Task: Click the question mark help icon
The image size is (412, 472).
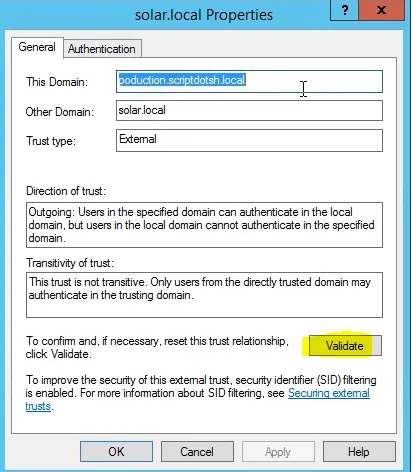Action: tap(345, 10)
